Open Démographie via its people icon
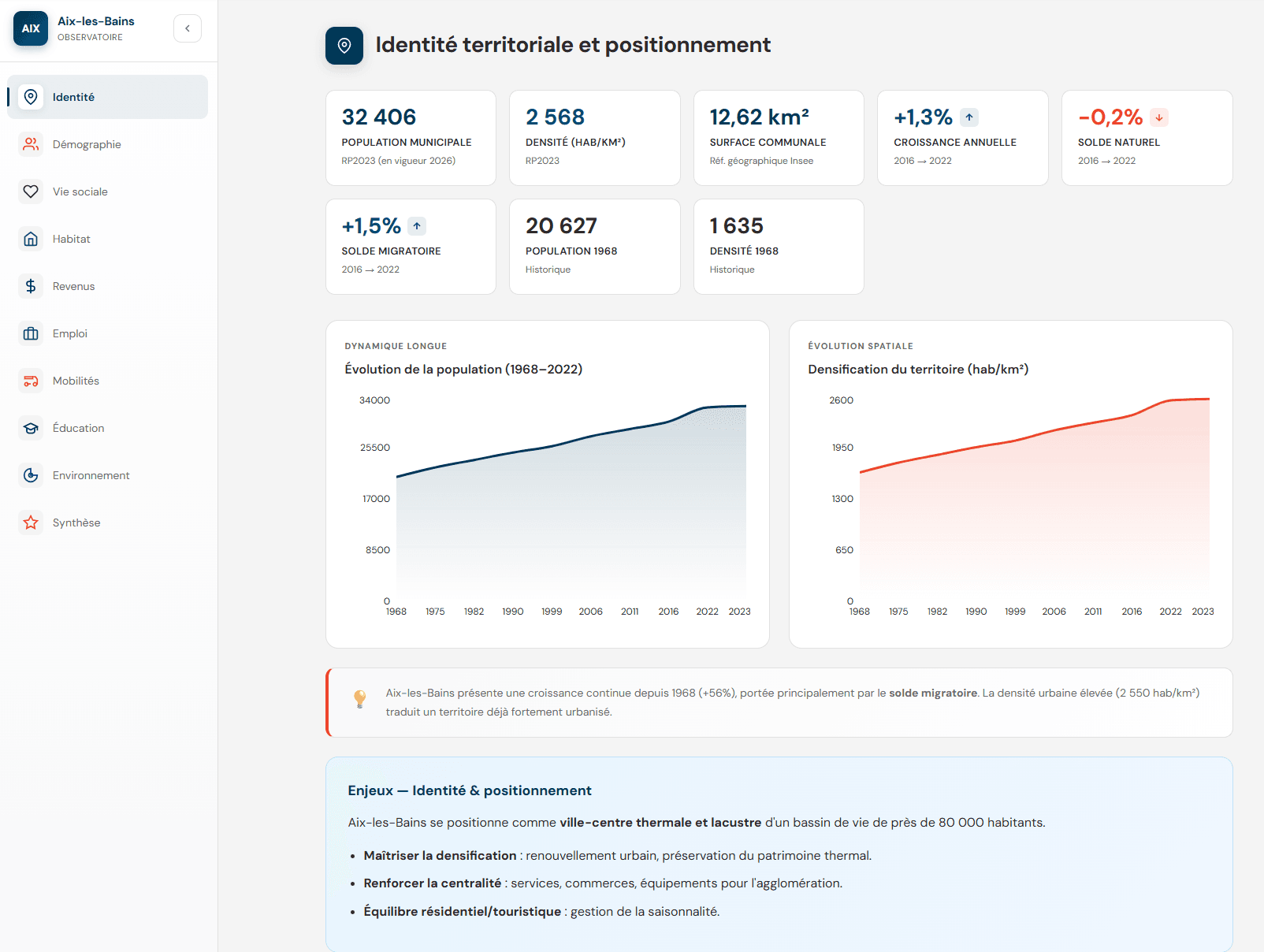The width and height of the screenshot is (1264, 952). tap(31, 144)
